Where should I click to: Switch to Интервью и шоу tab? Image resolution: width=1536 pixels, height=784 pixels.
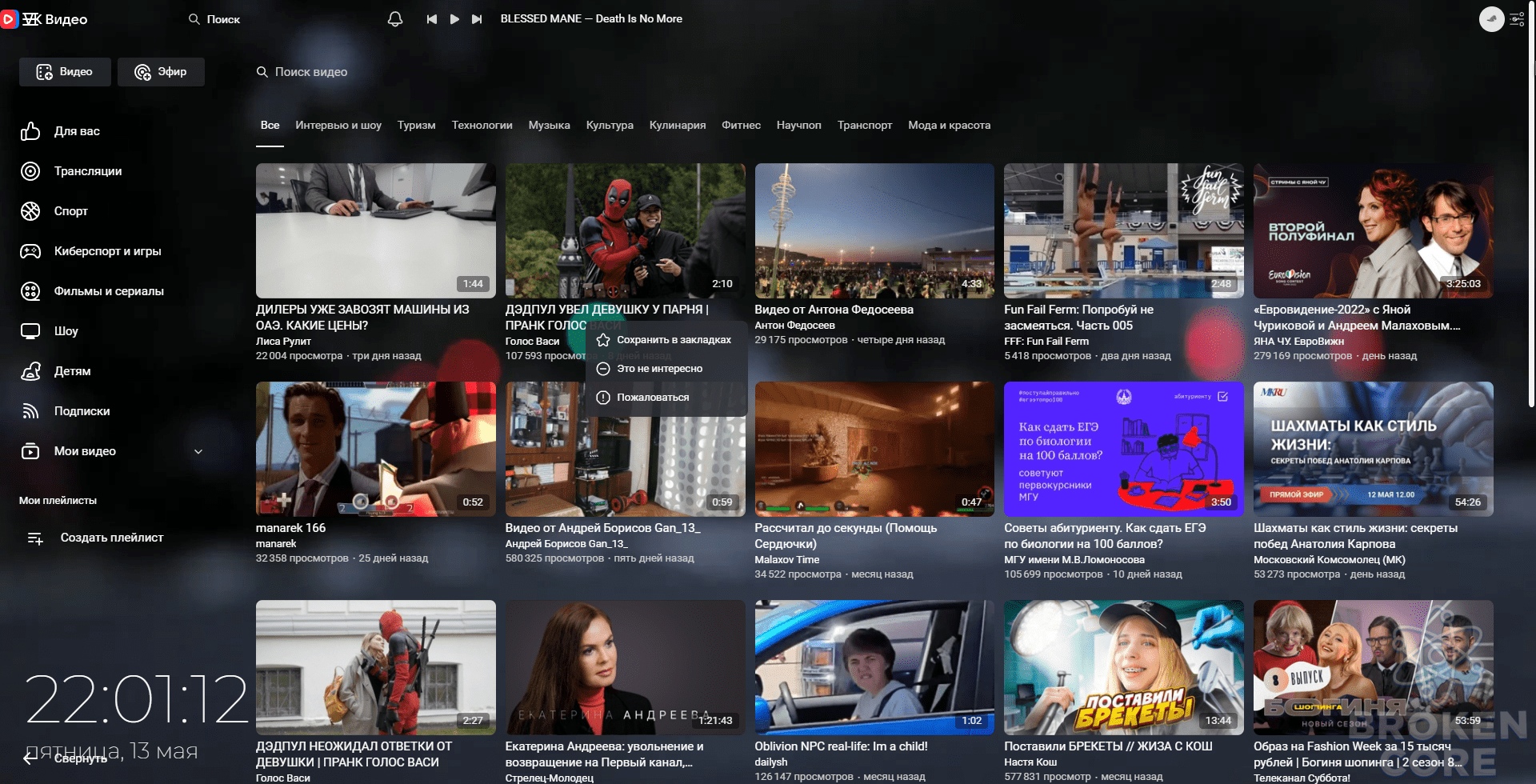[338, 125]
